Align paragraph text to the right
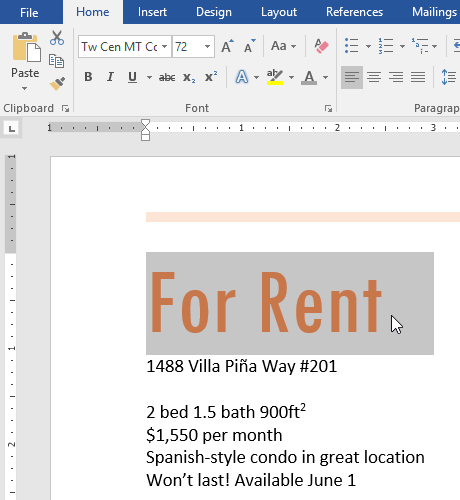This screenshot has height=500, width=460. [396, 77]
